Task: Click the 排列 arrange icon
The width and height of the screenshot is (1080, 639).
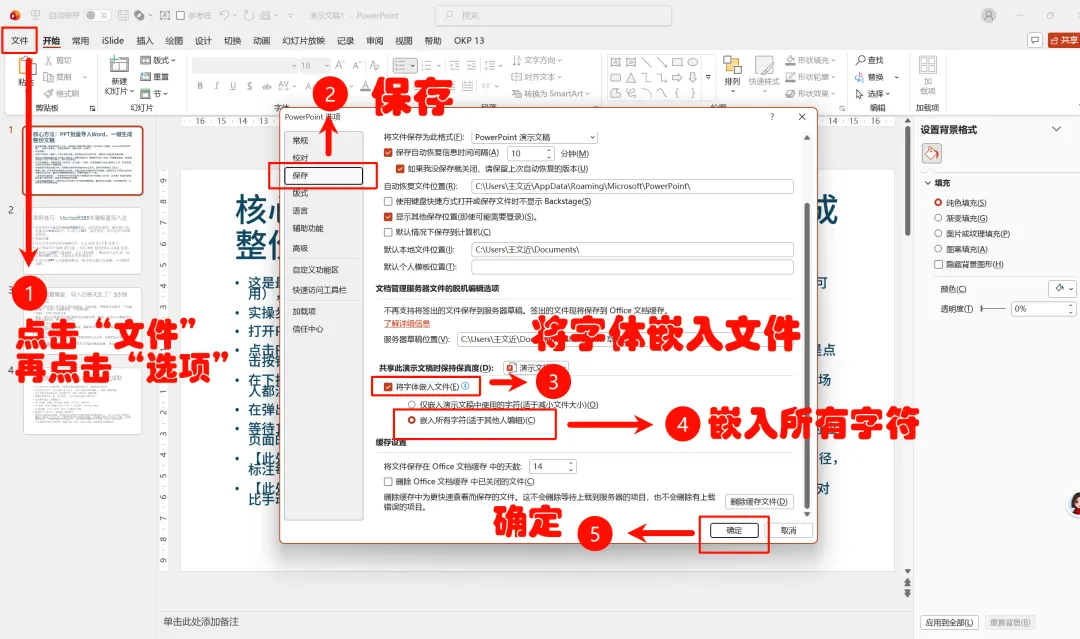Action: (731, 65)
